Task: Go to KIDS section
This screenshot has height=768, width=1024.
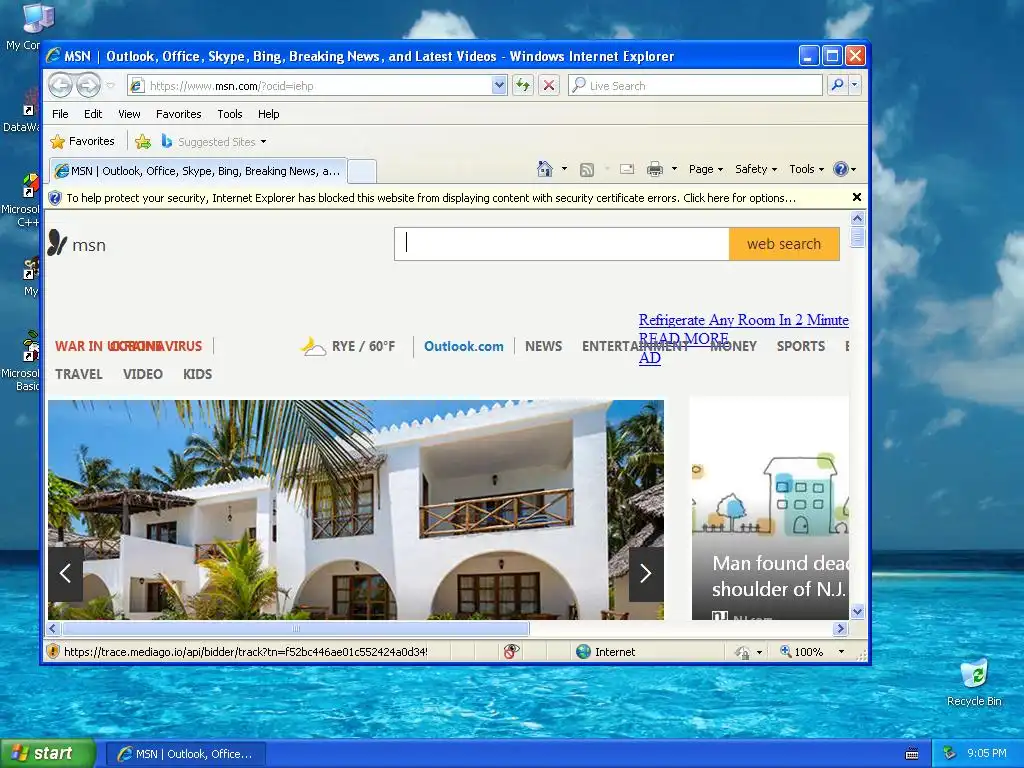Action: 197,374
